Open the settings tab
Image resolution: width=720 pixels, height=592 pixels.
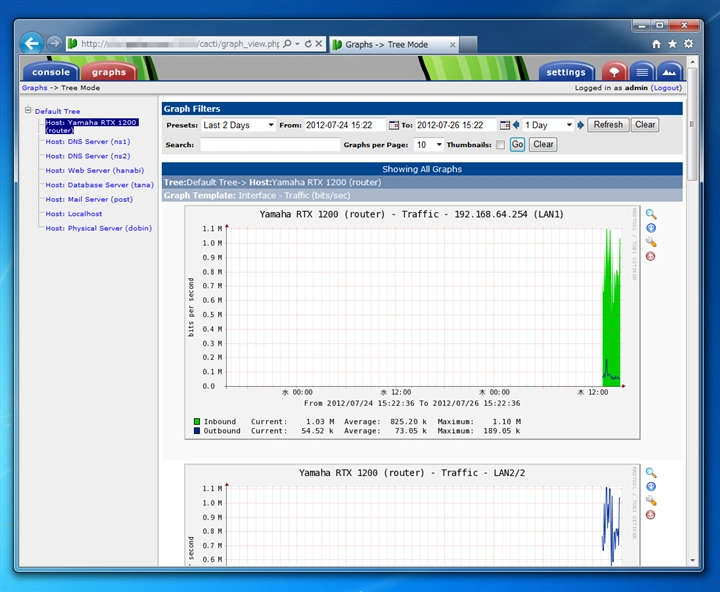(566, 72)
